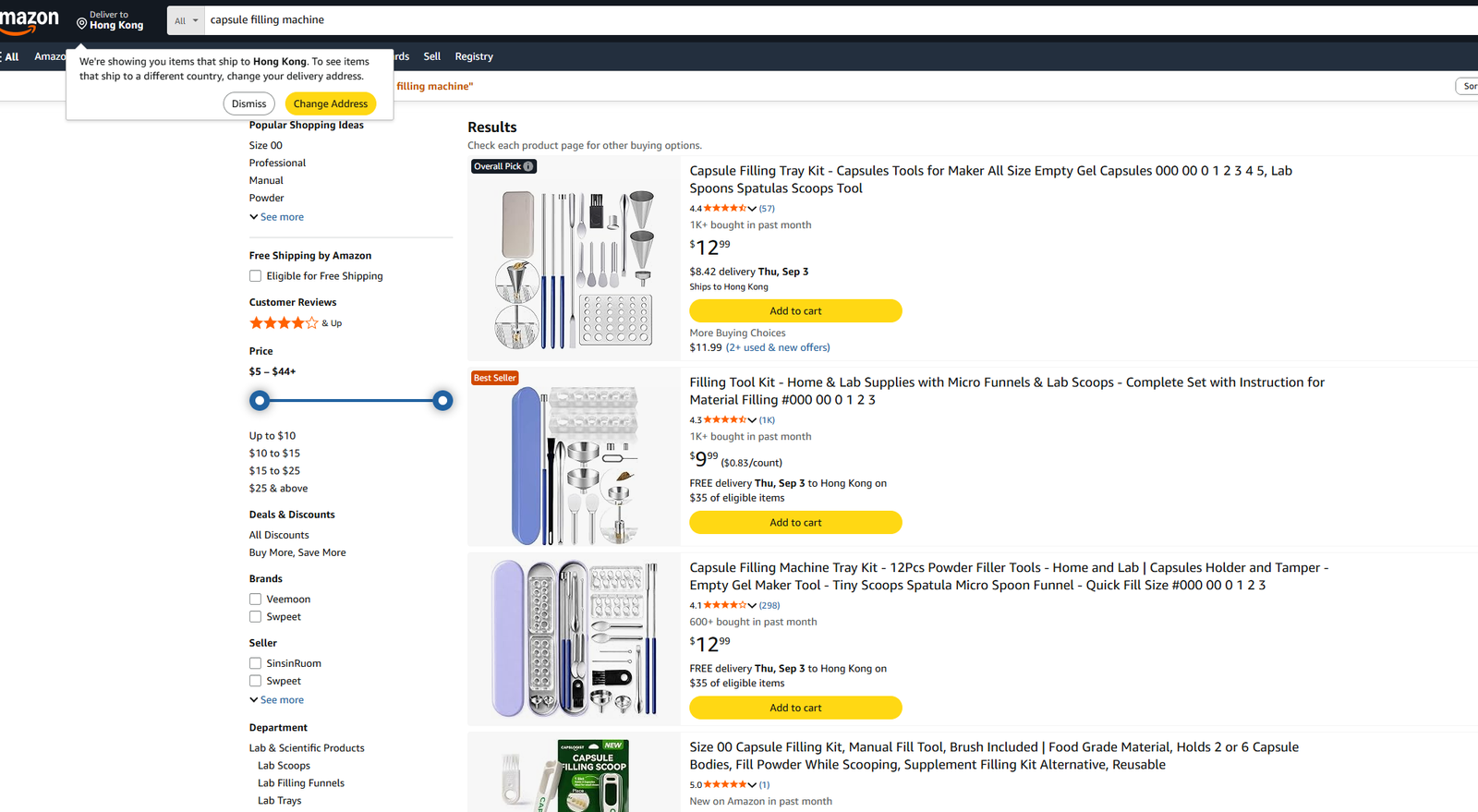Open Lab Trays department
This screenshot has width=1478, height=812.
click(279, 801)
